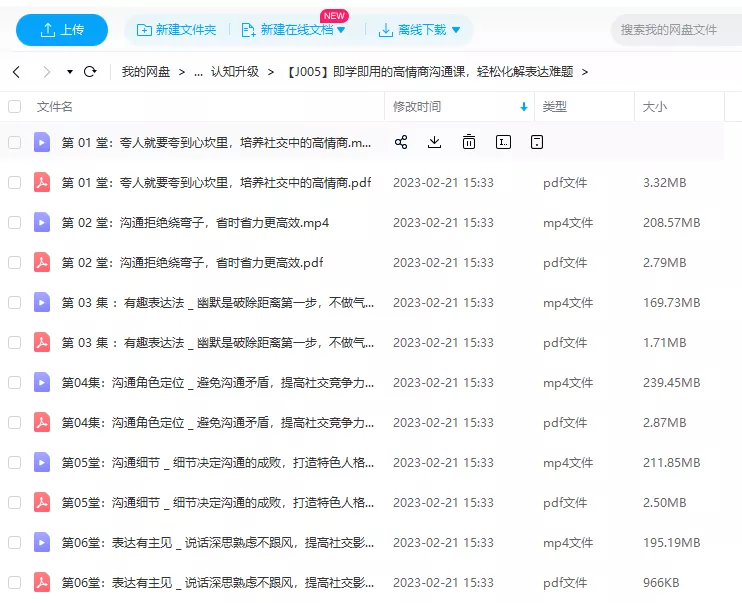Viewport: 742px width, 603px height.
Task: Click the delete trash icon on first row
Action: click(x=468, y=142)
